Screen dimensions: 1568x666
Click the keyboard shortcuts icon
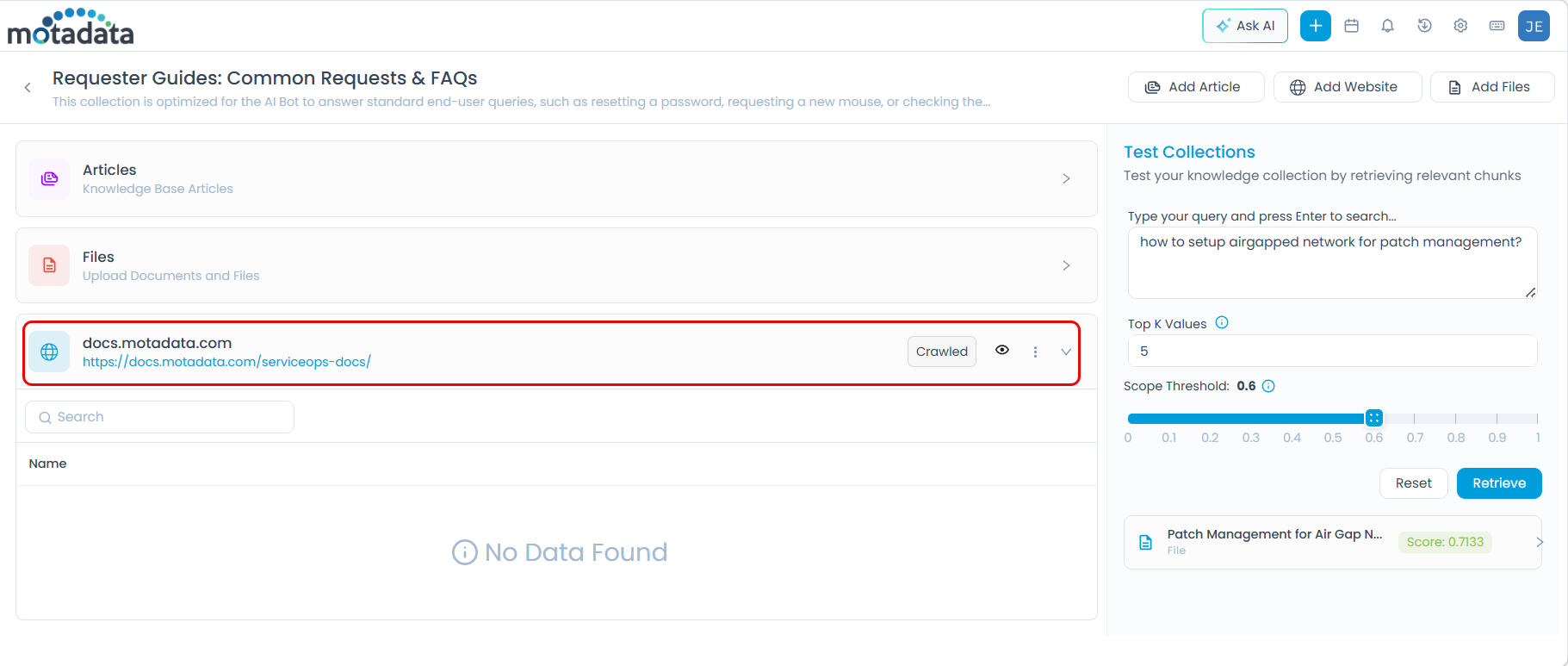[x=1497, y=26]
